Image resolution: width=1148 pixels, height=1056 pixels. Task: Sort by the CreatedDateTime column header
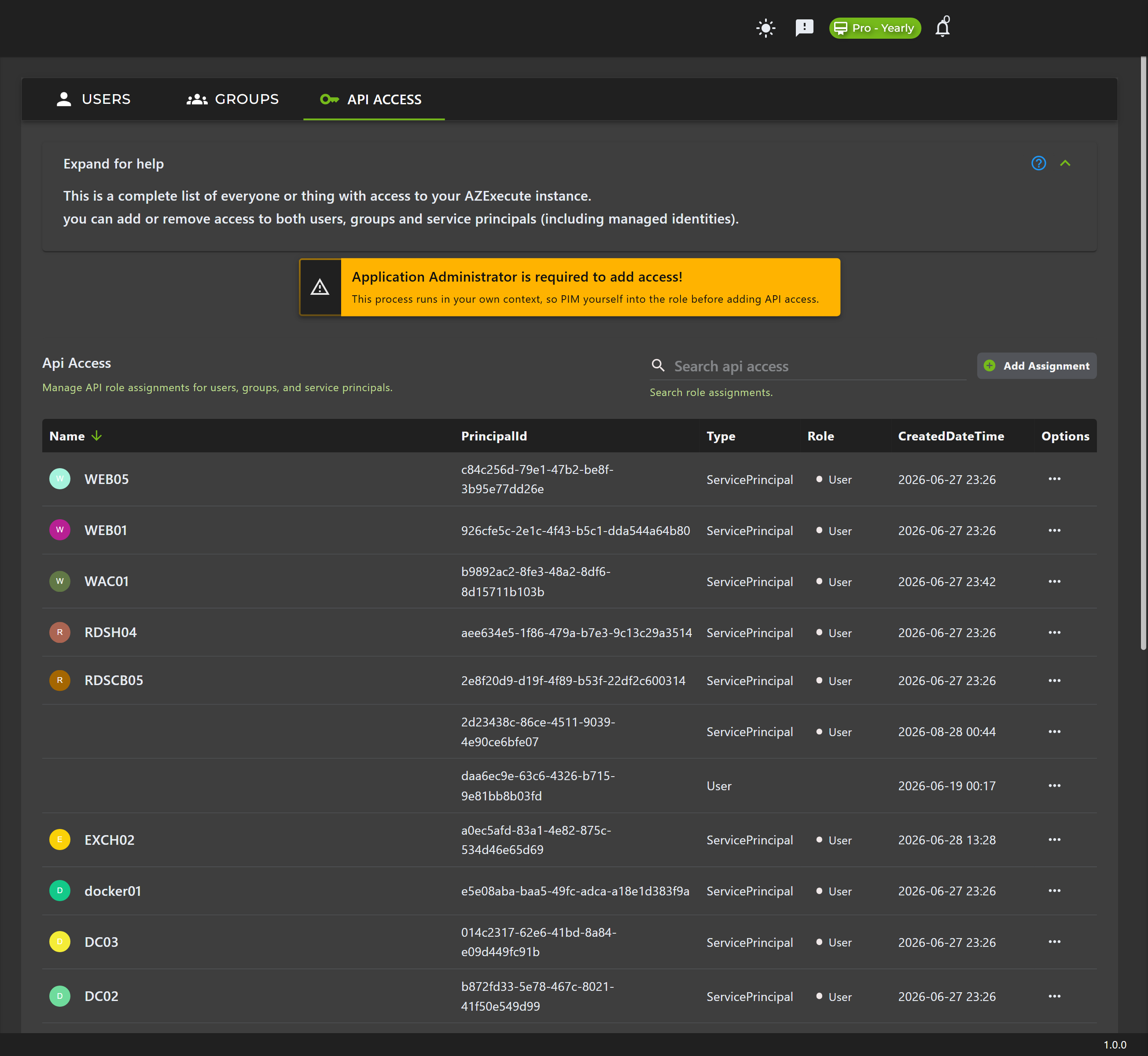(951, 436)
